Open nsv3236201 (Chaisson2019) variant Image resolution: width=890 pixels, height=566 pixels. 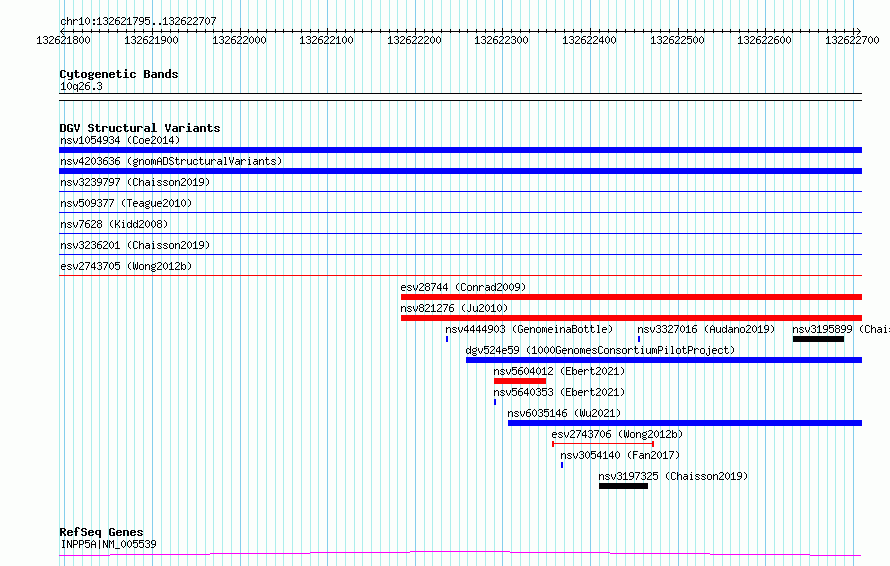coord(135,245)
